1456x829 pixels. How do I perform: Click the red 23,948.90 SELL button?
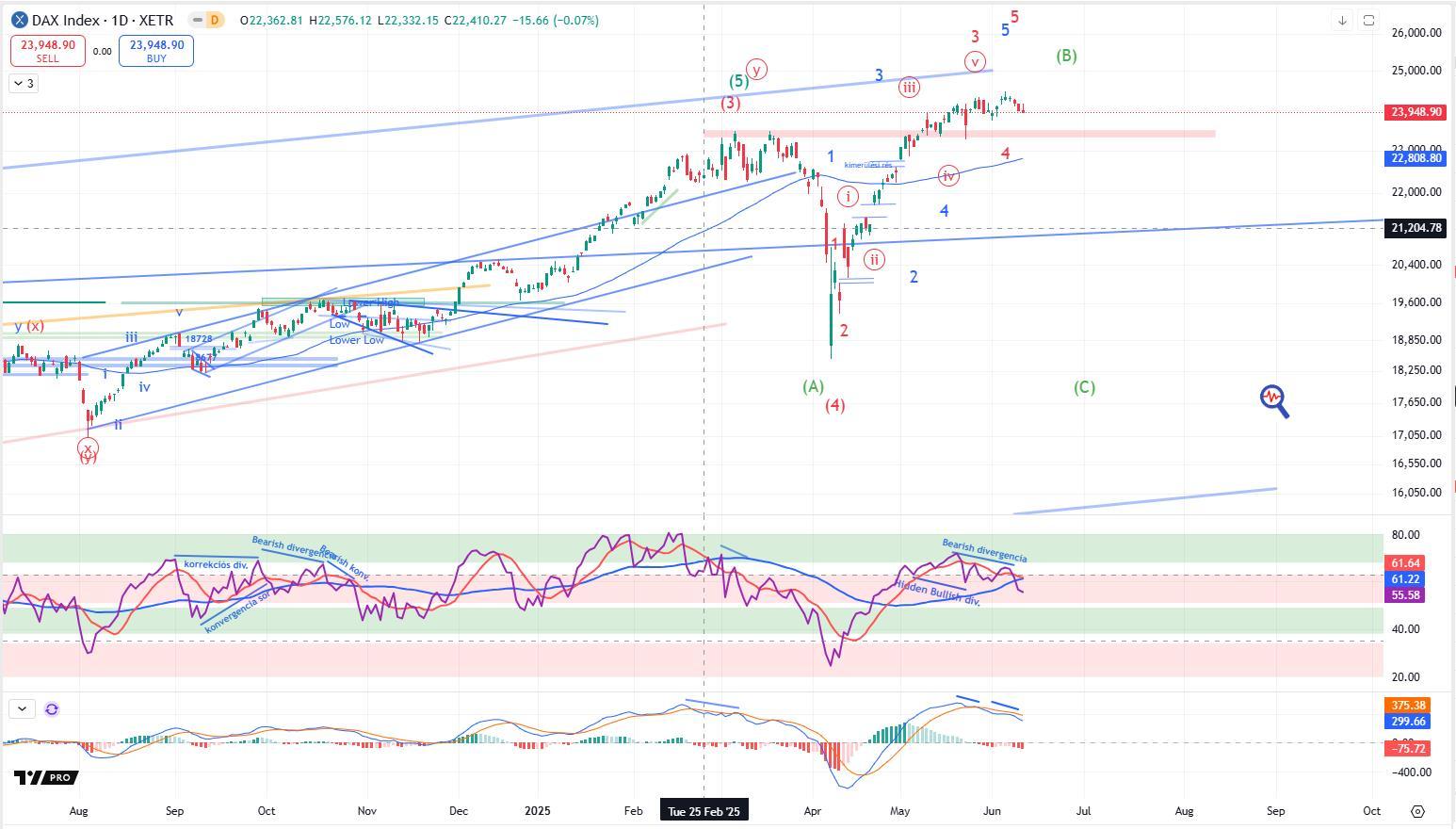tap(48, 51)
